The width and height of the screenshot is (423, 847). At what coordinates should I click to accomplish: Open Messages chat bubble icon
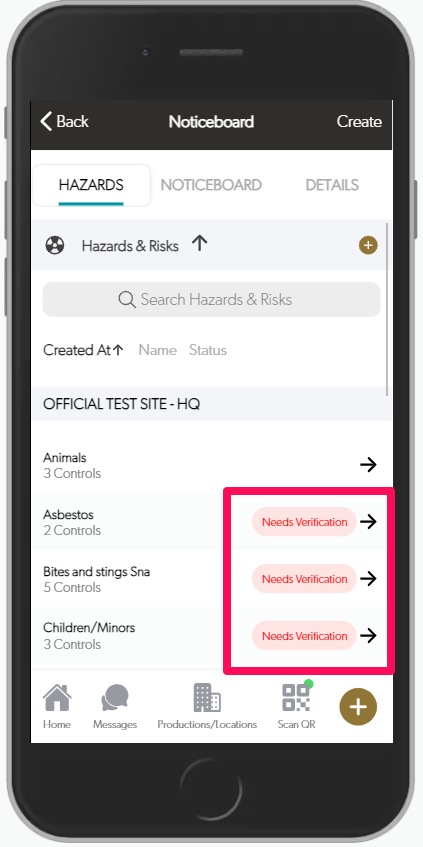coord(115,698)
